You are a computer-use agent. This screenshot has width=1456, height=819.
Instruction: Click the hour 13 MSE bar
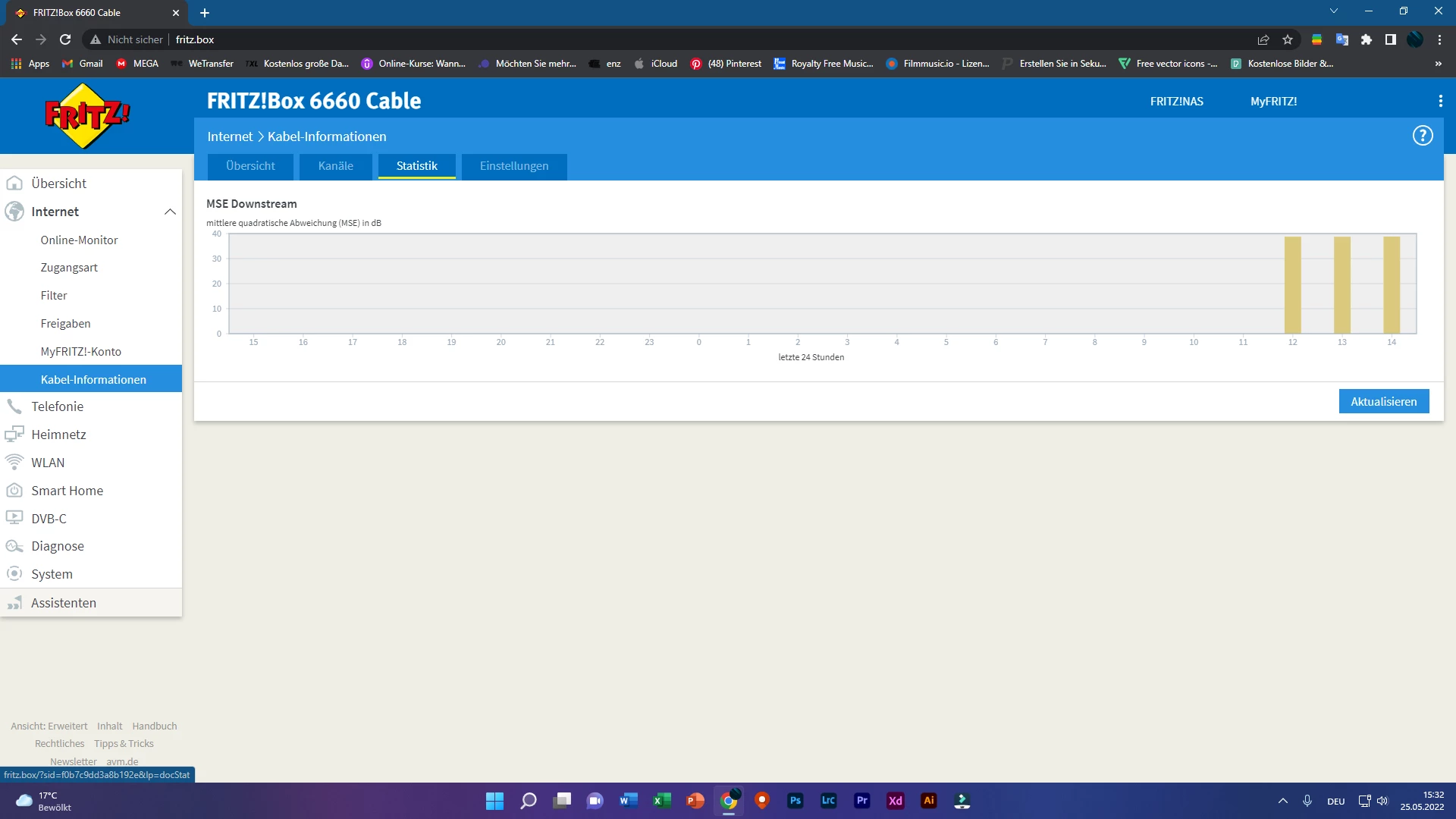point(1341,285)
